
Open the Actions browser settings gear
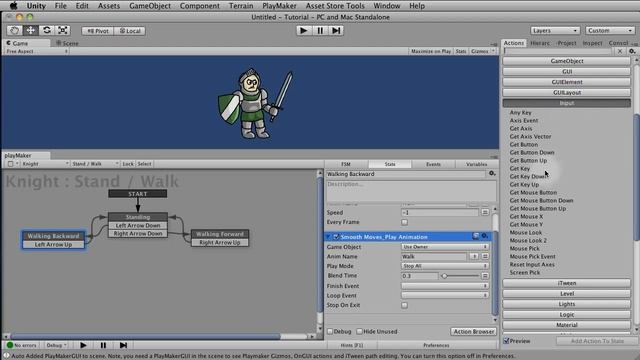click(x=632, y=51)
